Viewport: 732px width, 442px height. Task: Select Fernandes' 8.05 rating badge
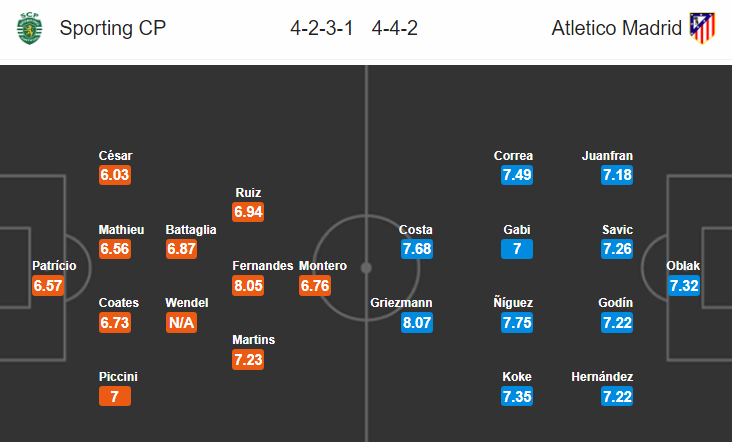[248, 286]
